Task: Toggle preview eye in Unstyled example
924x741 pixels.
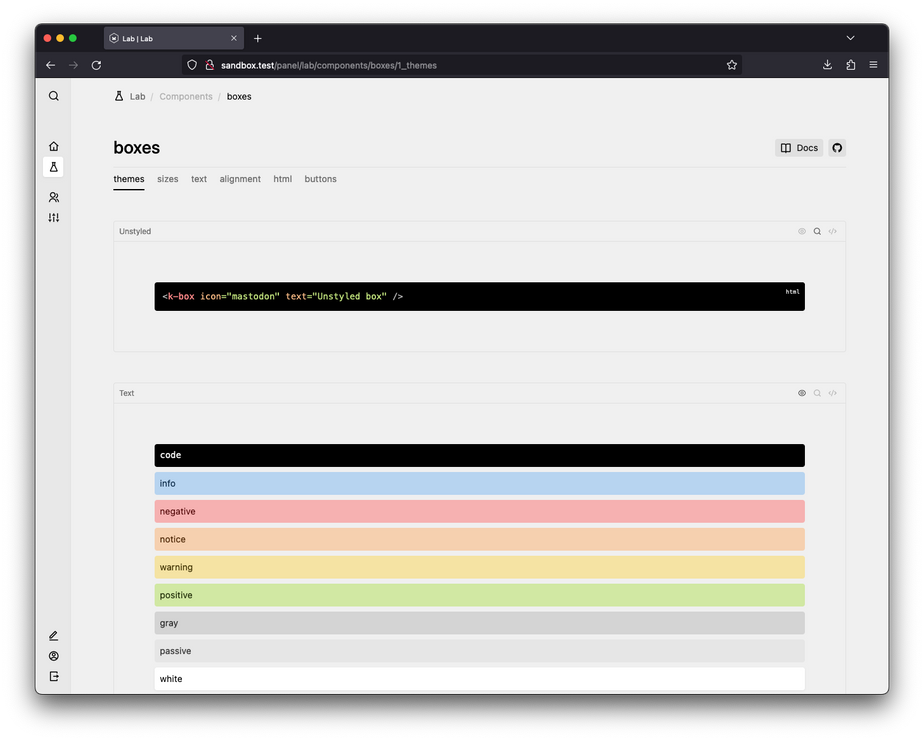Action: pos(802,232)
